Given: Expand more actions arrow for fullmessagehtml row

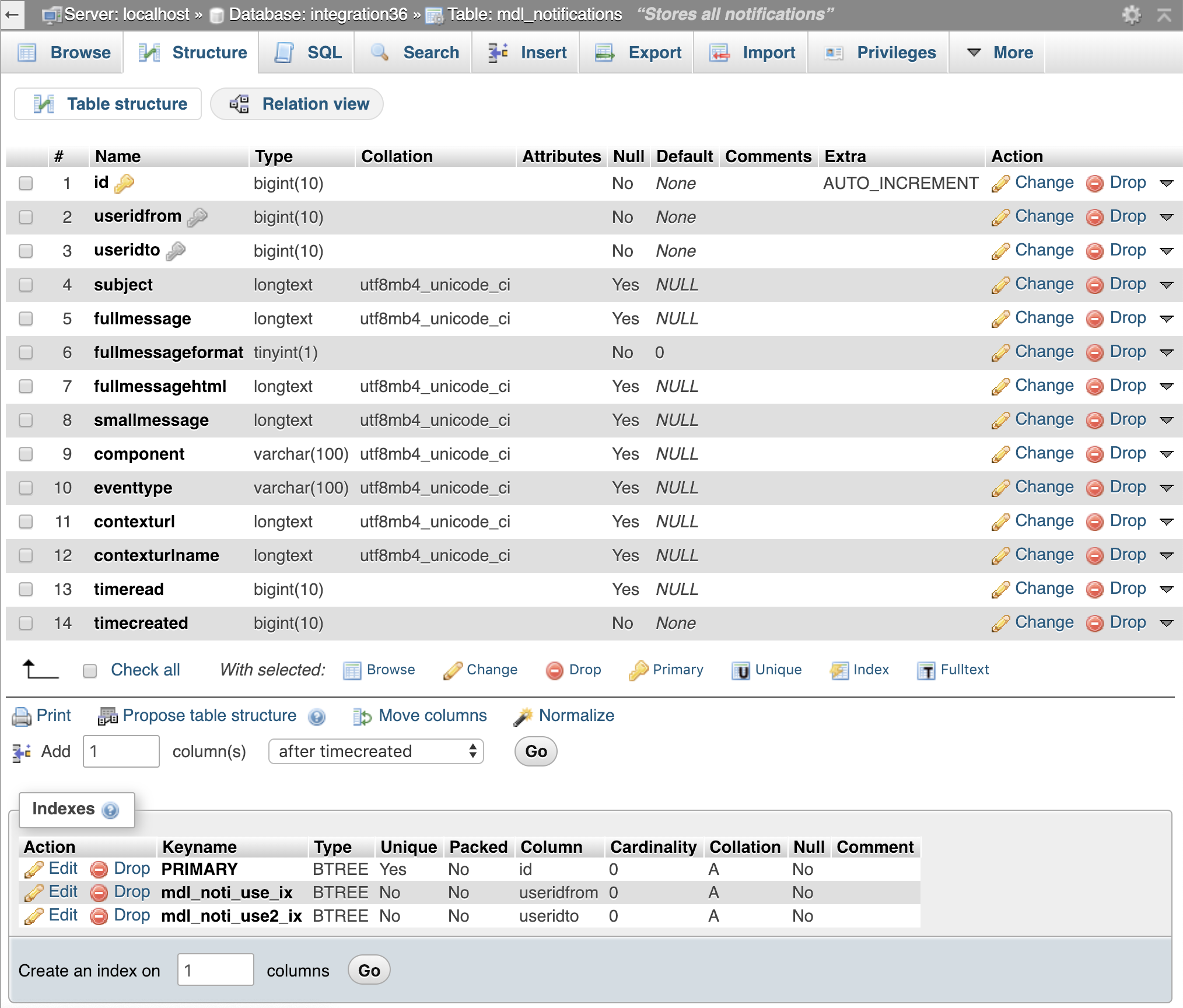Looking at the screenshot, I should (1167, 386).
